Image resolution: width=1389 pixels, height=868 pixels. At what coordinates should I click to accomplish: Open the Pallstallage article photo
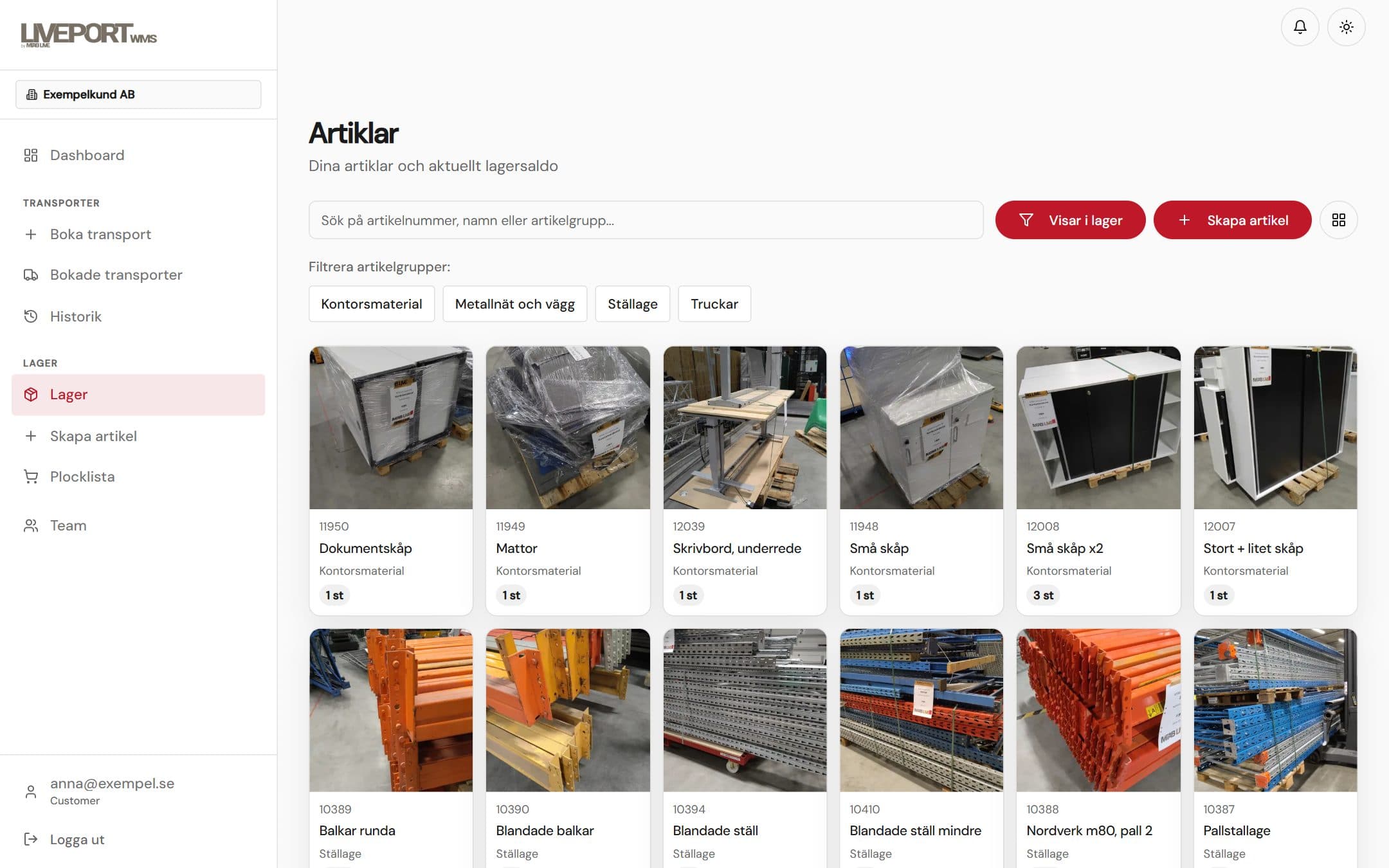(1275, 710)
